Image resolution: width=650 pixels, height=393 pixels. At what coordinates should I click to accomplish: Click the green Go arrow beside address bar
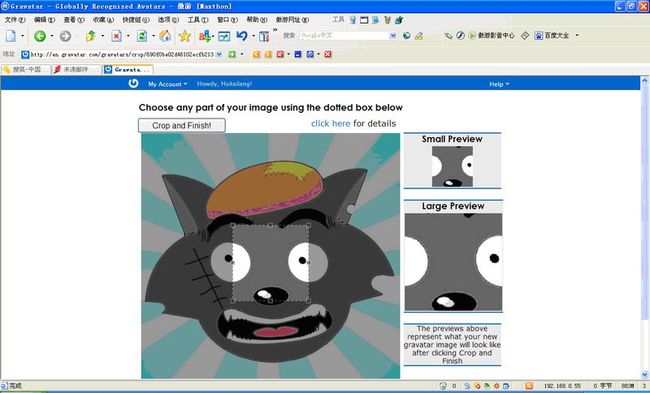coord(232,54)
